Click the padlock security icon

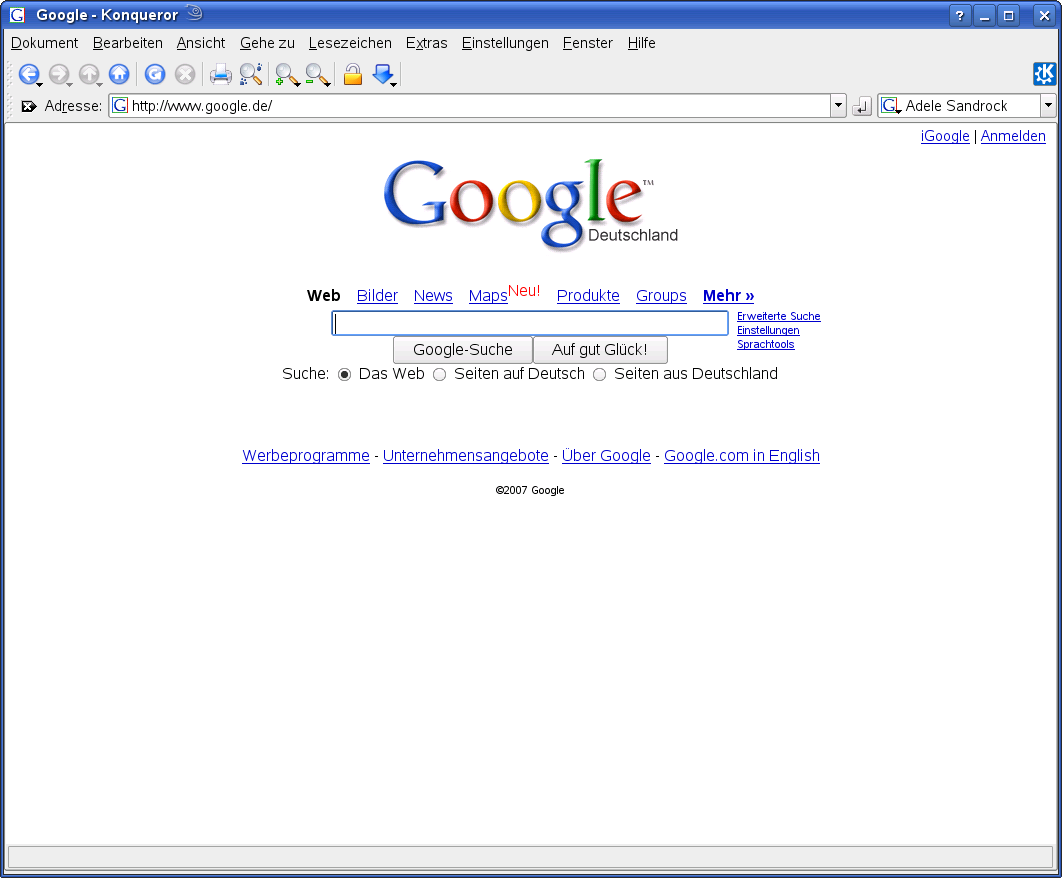[x=352, y=74]
